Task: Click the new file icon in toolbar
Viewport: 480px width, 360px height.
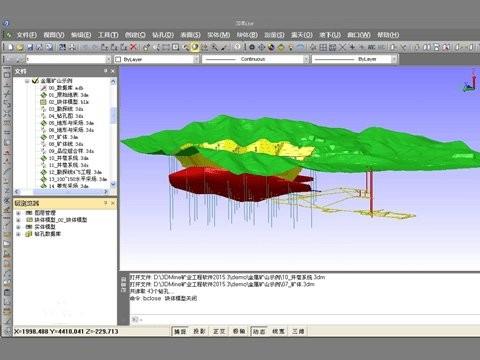Action: tap(11, 47)
